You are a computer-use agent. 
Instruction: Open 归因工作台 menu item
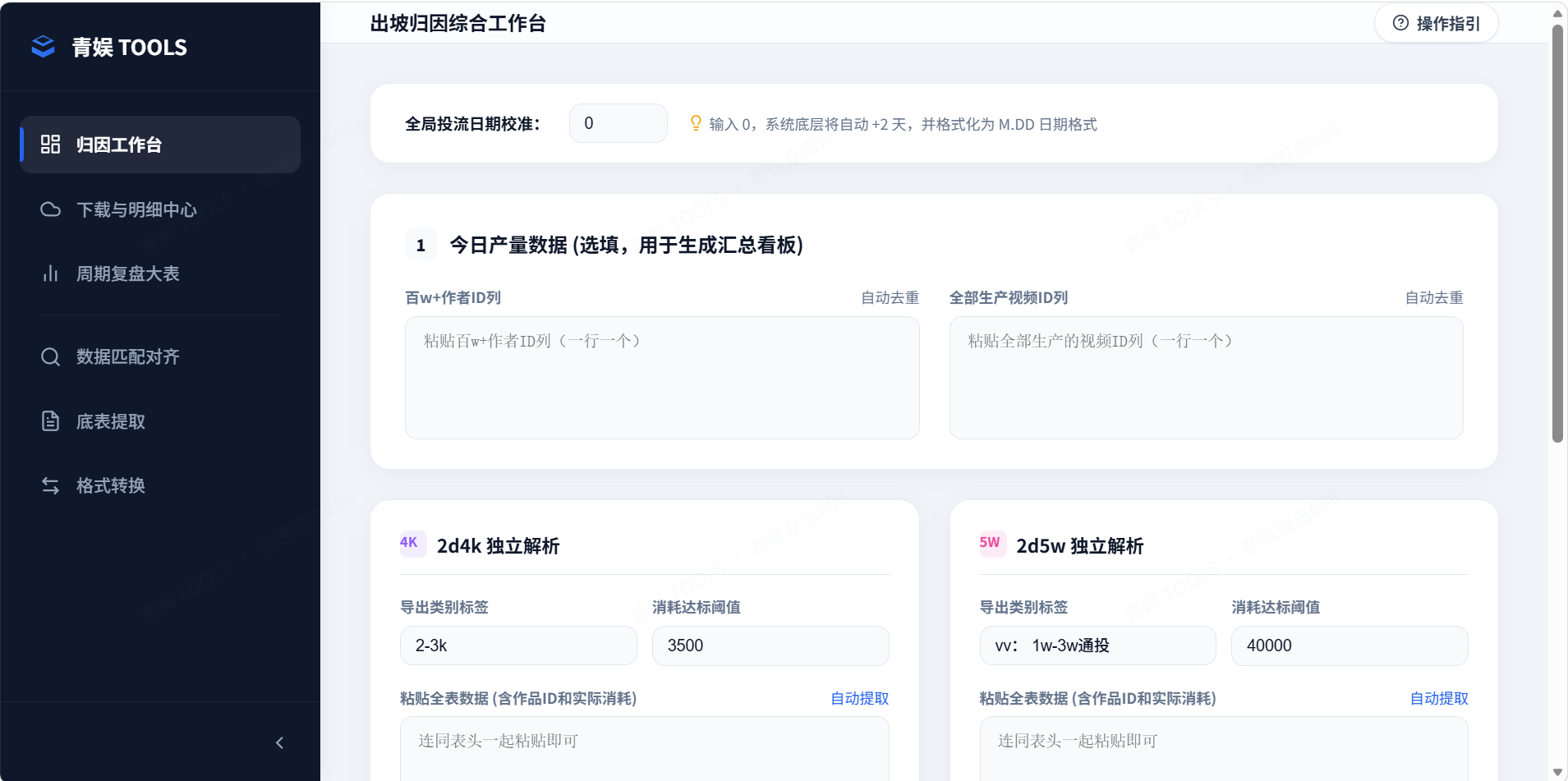pyautogui.click(x=160, y=145)
